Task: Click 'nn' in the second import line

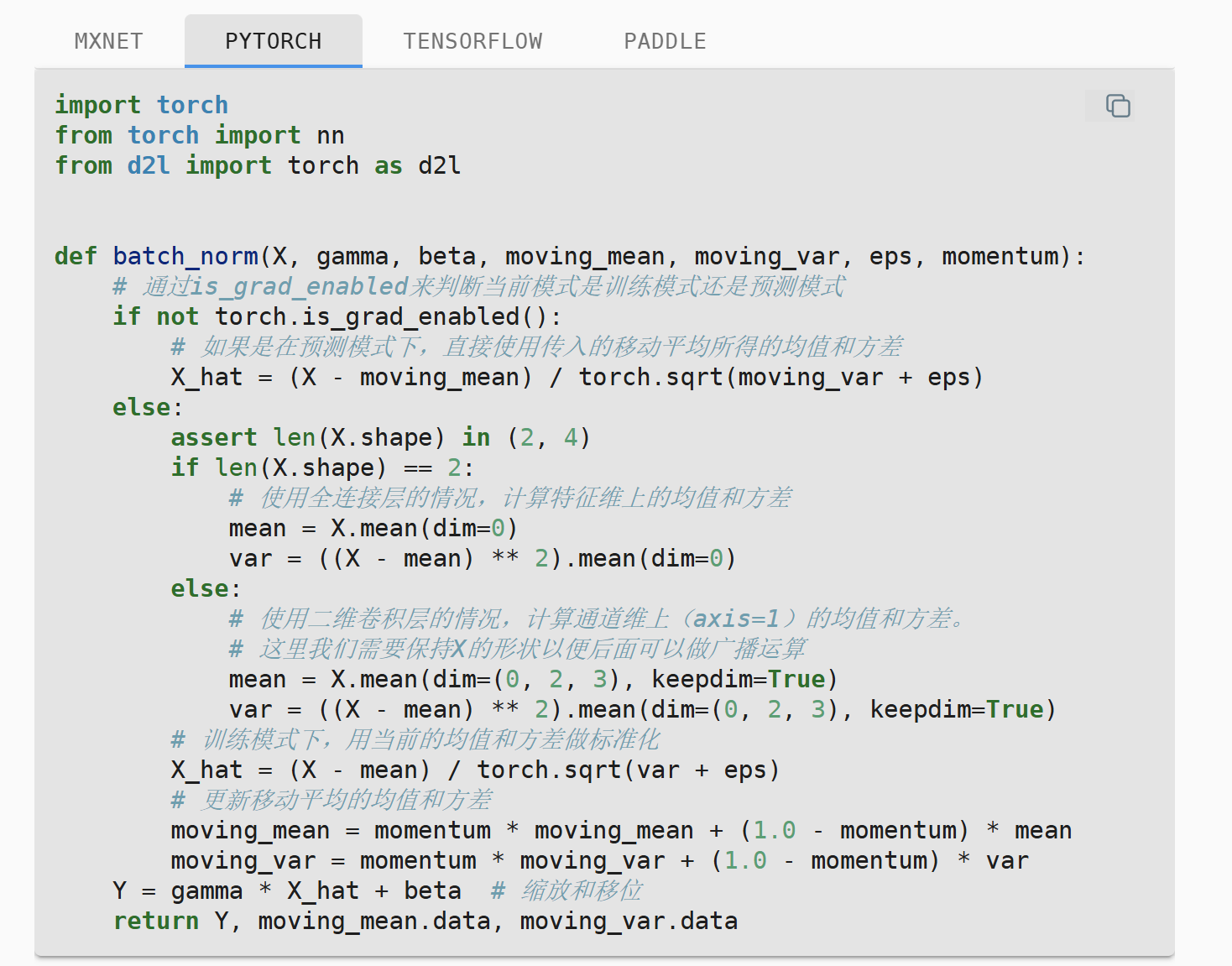Action: tap(331, 135)
